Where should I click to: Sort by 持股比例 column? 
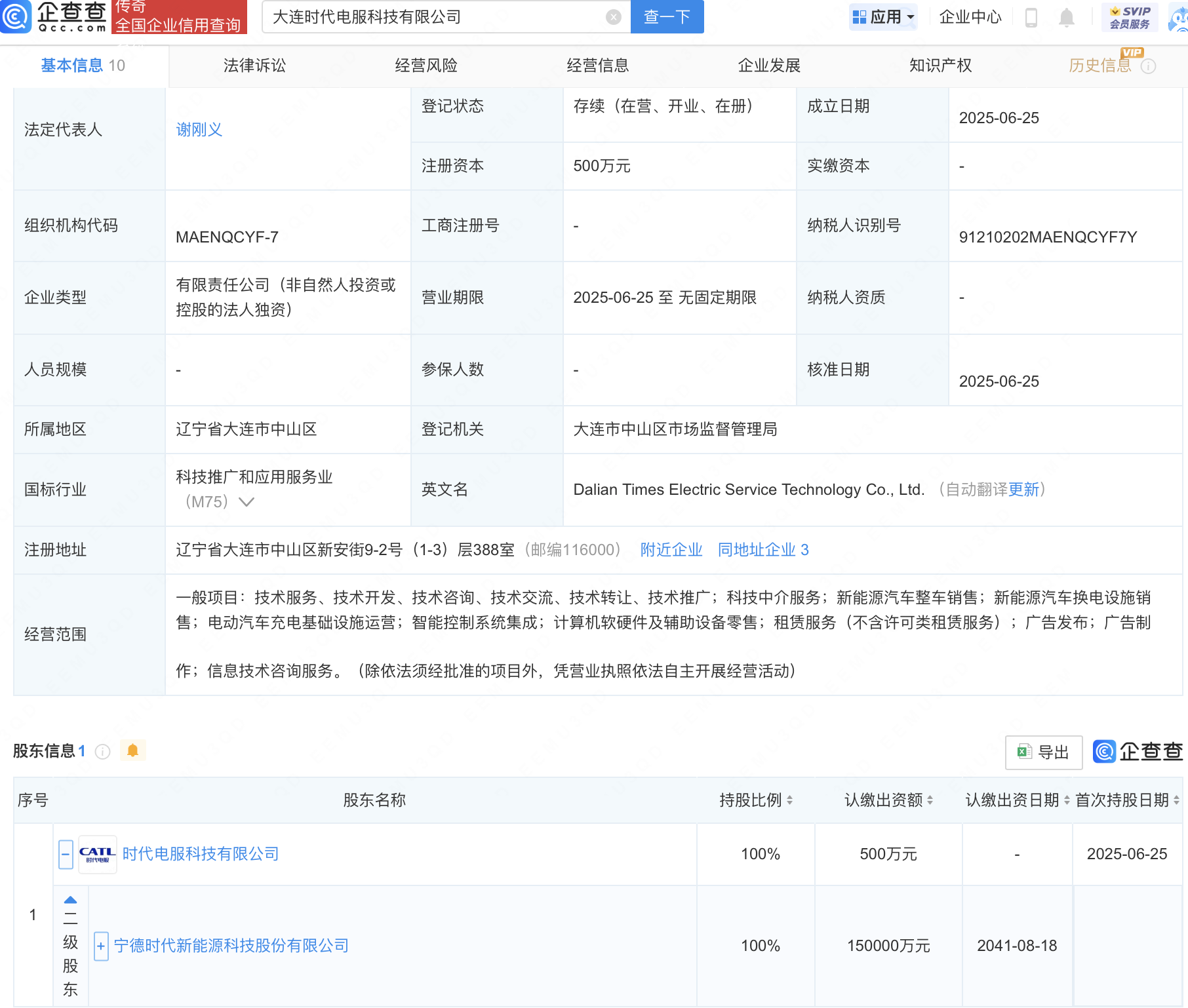coord(789,800)
